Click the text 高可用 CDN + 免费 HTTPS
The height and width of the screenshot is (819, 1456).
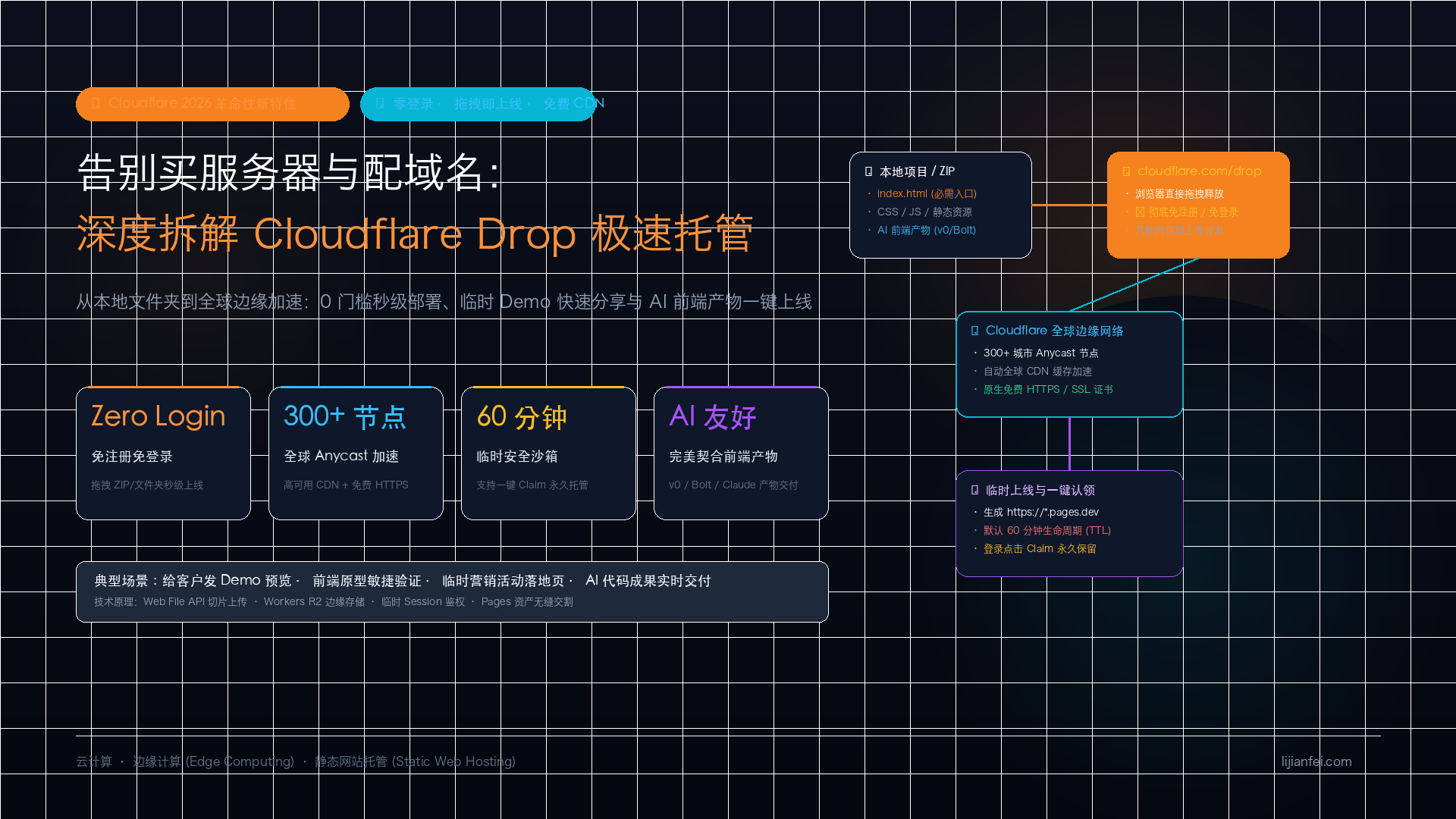click(x=346, y=485)
